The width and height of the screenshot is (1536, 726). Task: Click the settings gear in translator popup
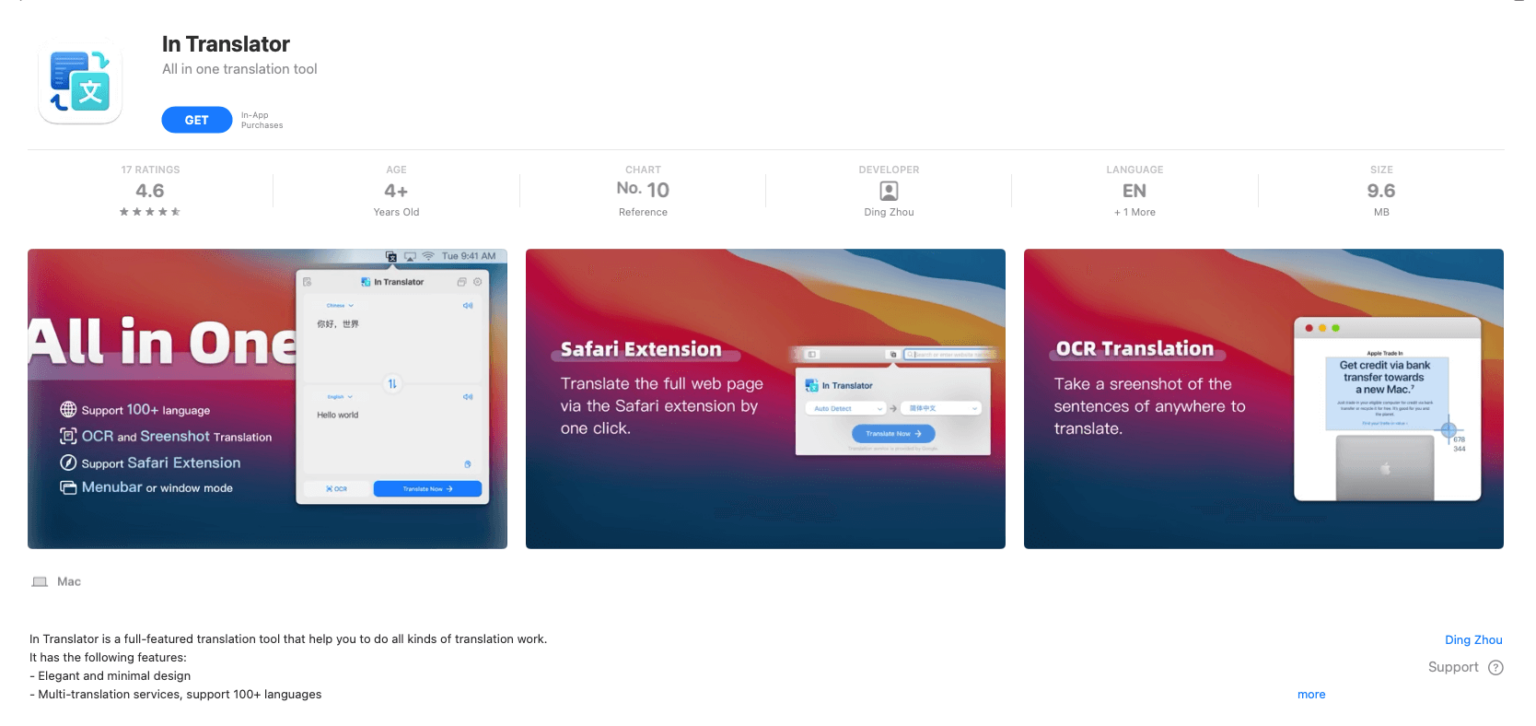[x=477, y=282]
